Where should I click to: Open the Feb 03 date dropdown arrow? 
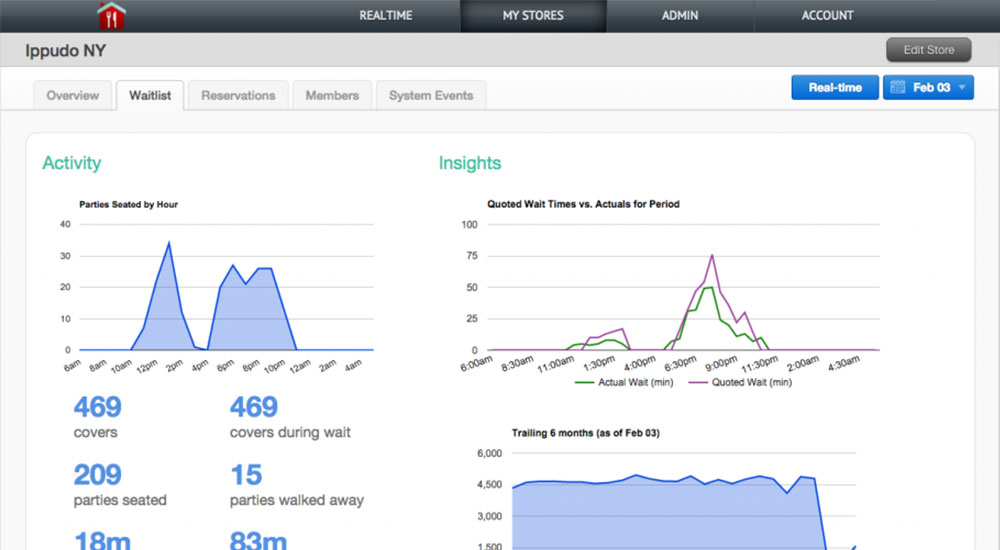(962, 87)
